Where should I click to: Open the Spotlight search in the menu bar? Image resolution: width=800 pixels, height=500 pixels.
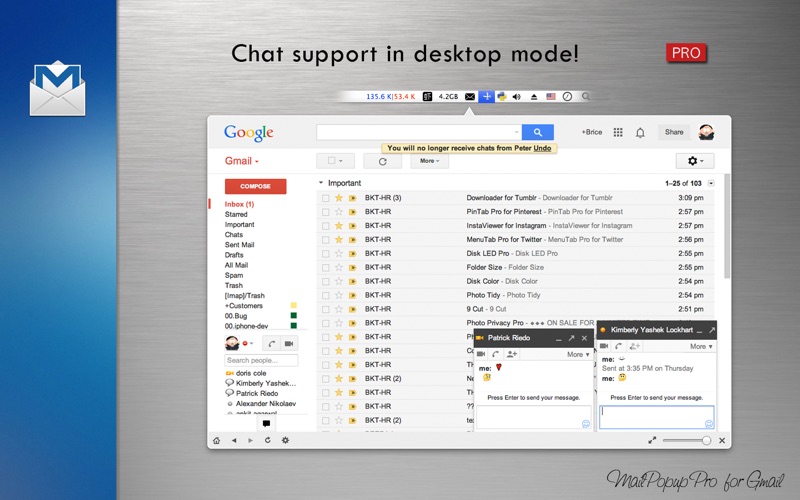tap(586, 96)
